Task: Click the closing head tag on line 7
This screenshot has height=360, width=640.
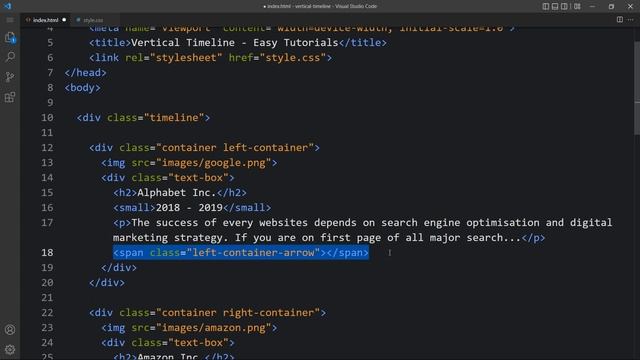Action: click(85, 73)
